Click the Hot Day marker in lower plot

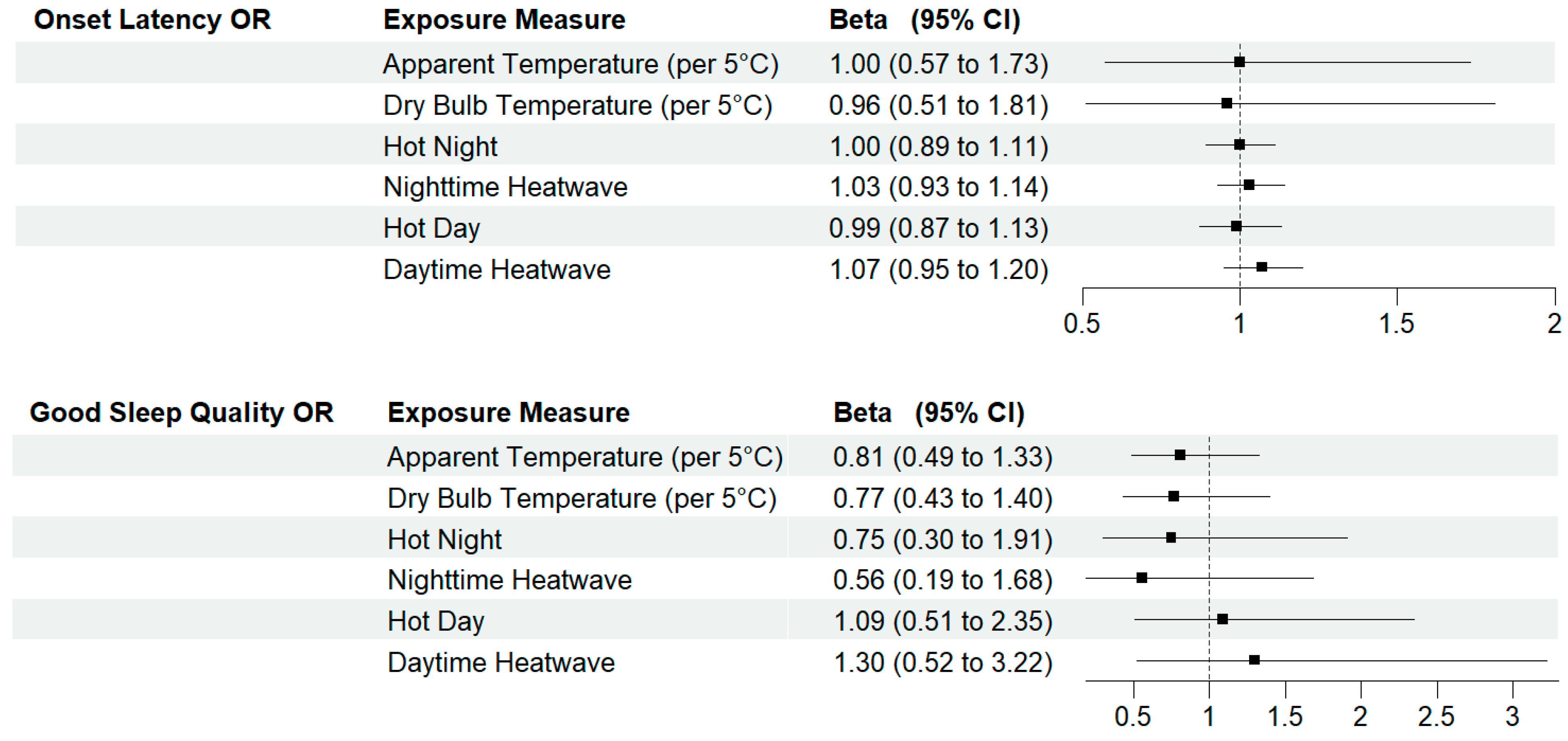(1222, 619)
